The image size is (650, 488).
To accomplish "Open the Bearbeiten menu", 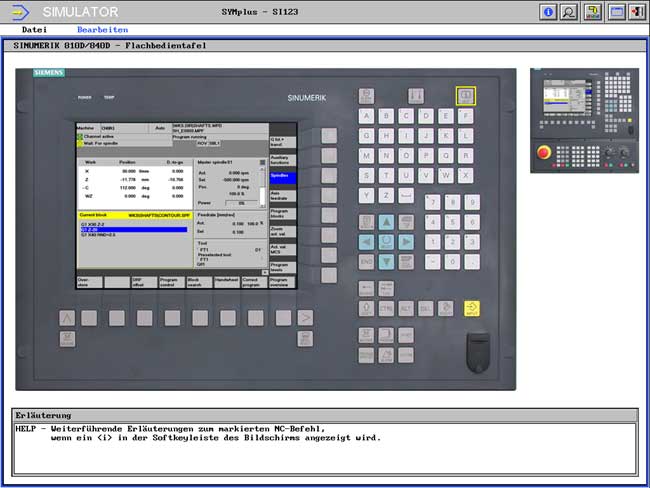I will (x=102, y=30).
